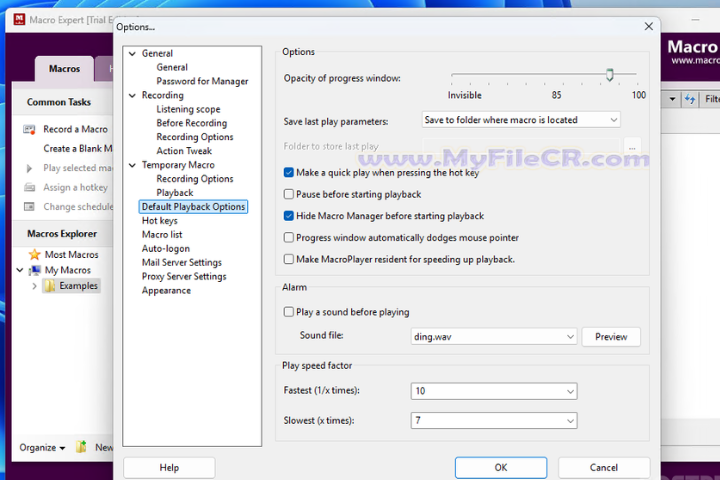720x480 pixels.
Task: Collapse the General tree node
Action: point(132,54)
